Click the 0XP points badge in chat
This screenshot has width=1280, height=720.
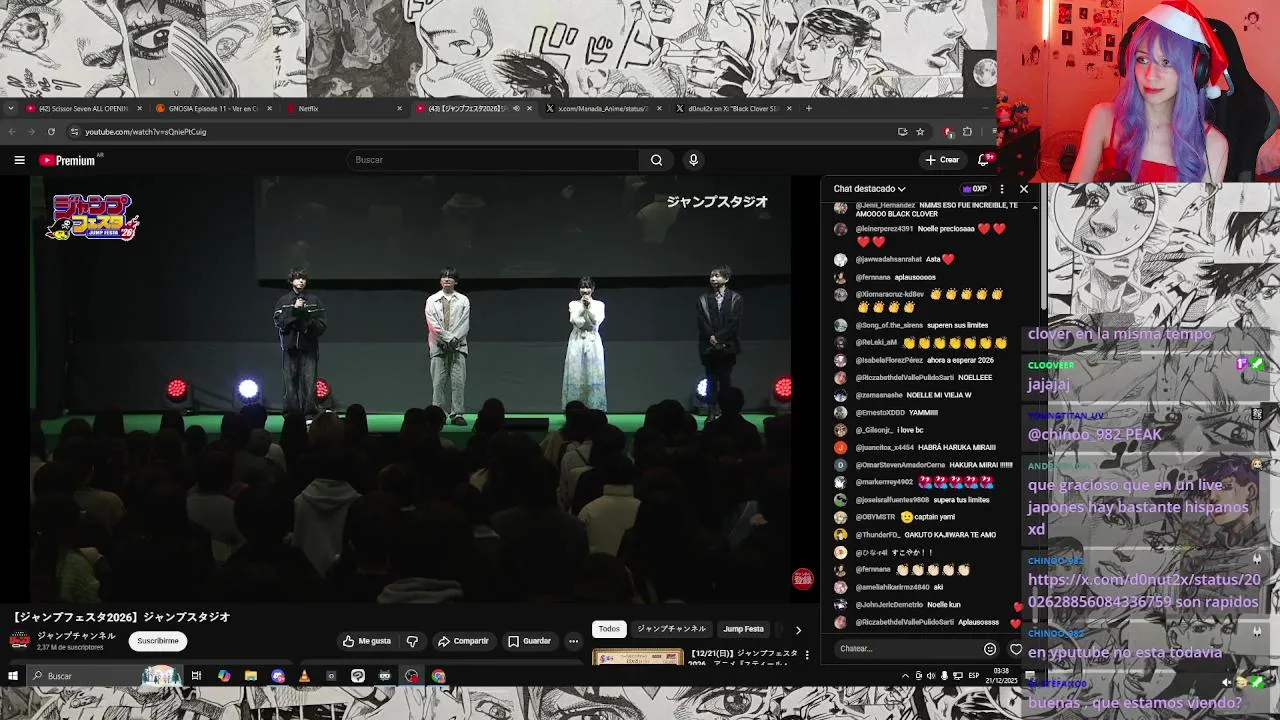click(974, 189)
